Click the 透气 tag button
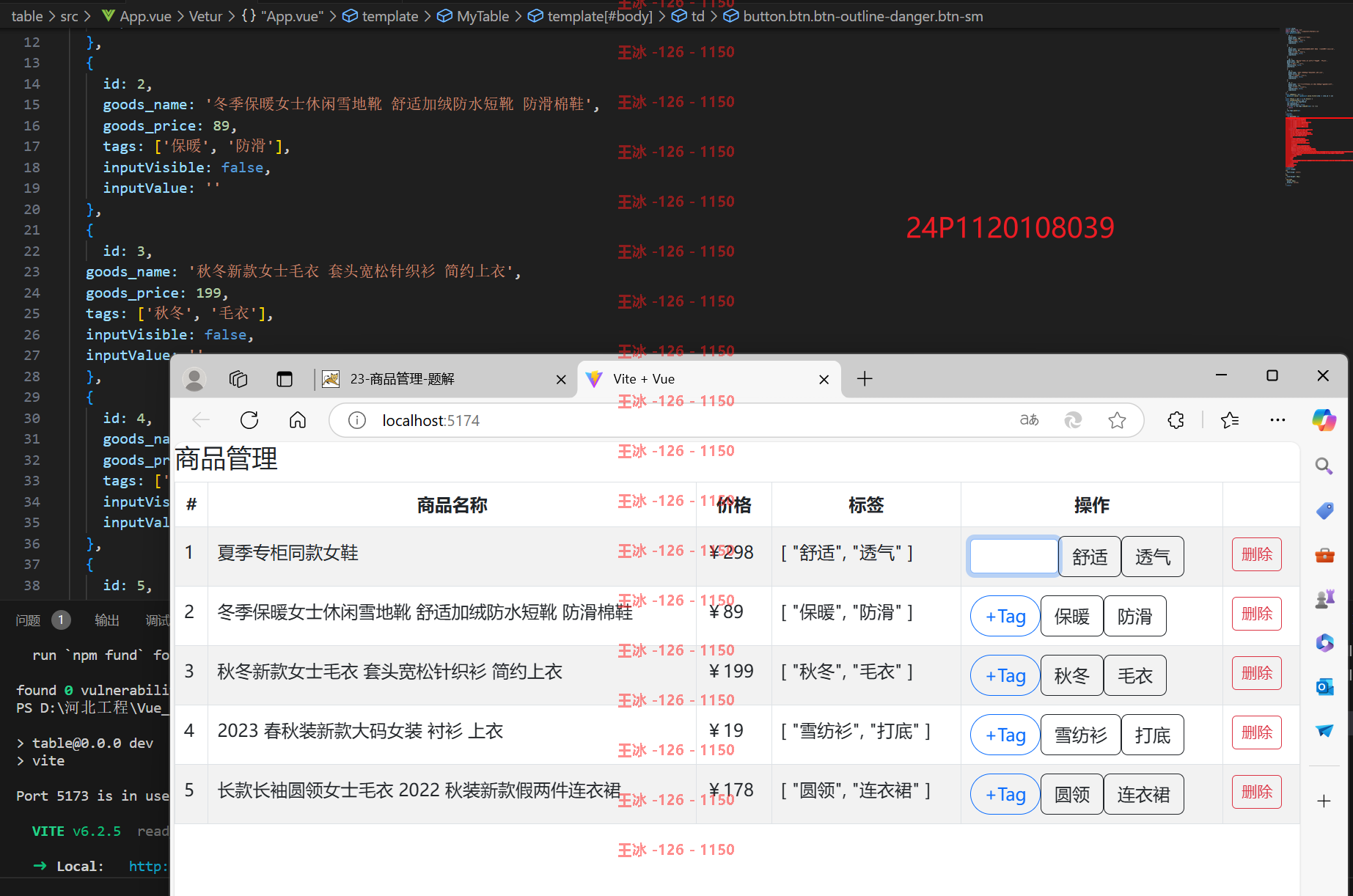 tap(1153, 557)
